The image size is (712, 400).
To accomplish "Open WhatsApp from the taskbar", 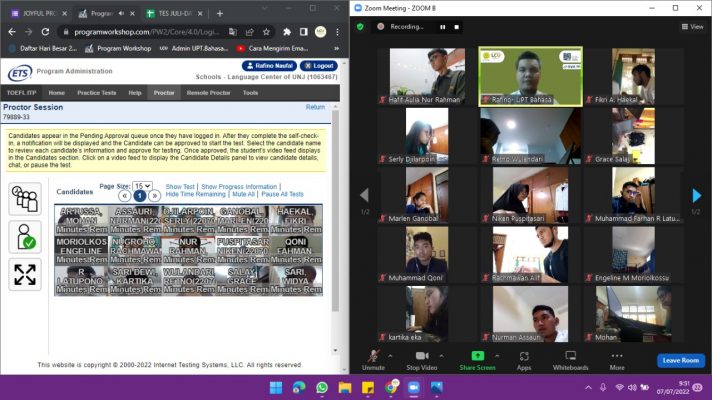I will pyautogui.click(x=322, y=387).
